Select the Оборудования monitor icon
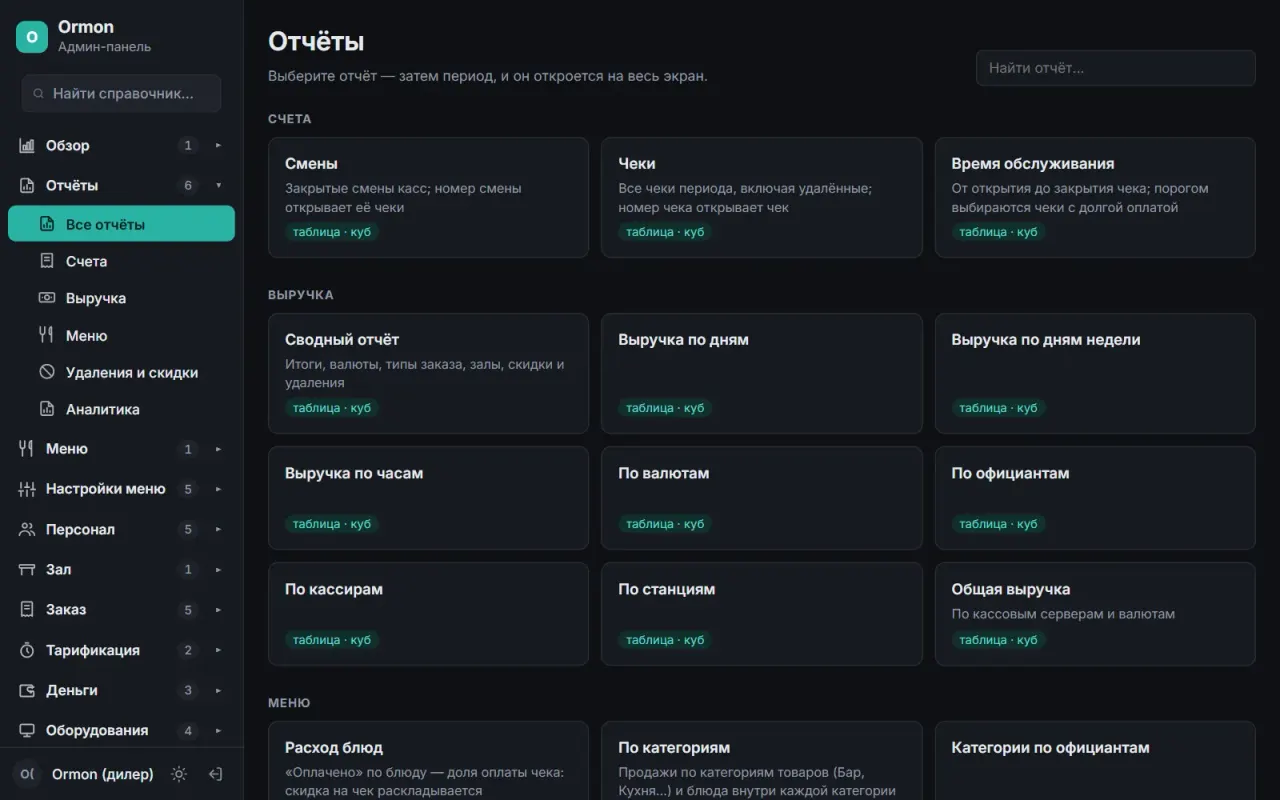 click(27, 730)
